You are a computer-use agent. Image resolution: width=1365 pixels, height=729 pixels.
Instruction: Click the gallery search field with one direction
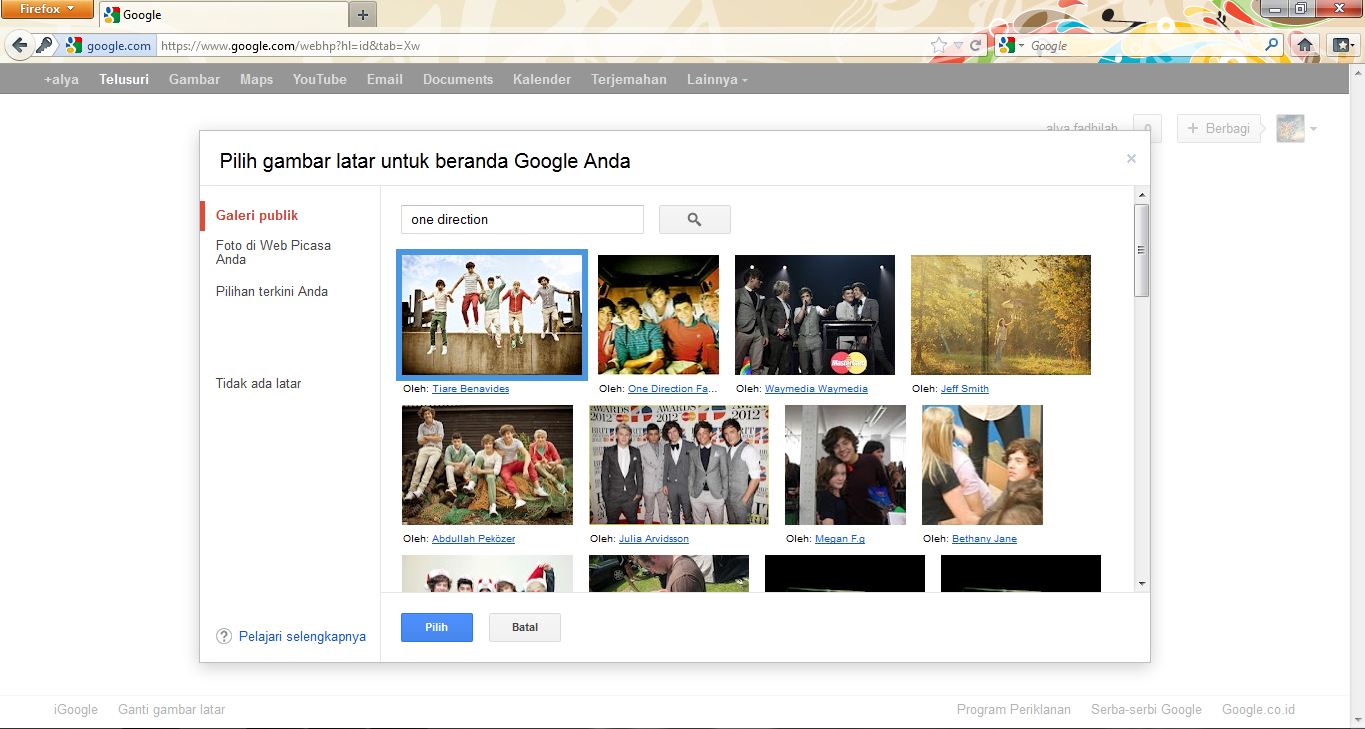(x=522, y=219)
